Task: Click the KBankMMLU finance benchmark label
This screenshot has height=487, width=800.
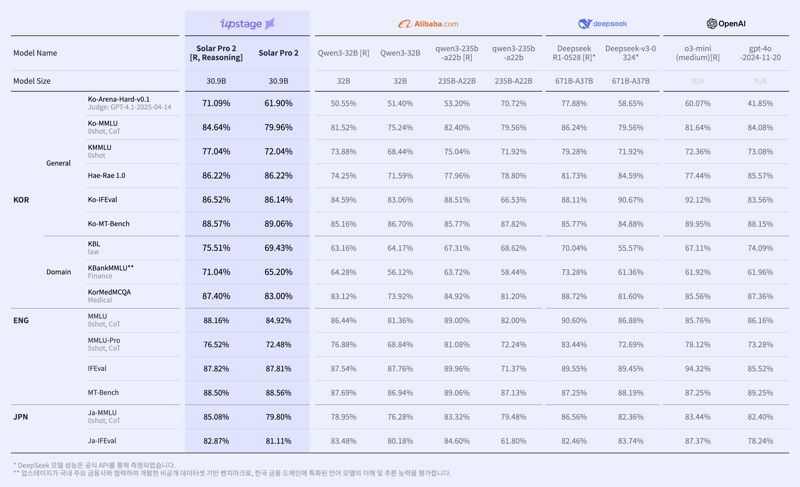Action: (x=110, y=268)
